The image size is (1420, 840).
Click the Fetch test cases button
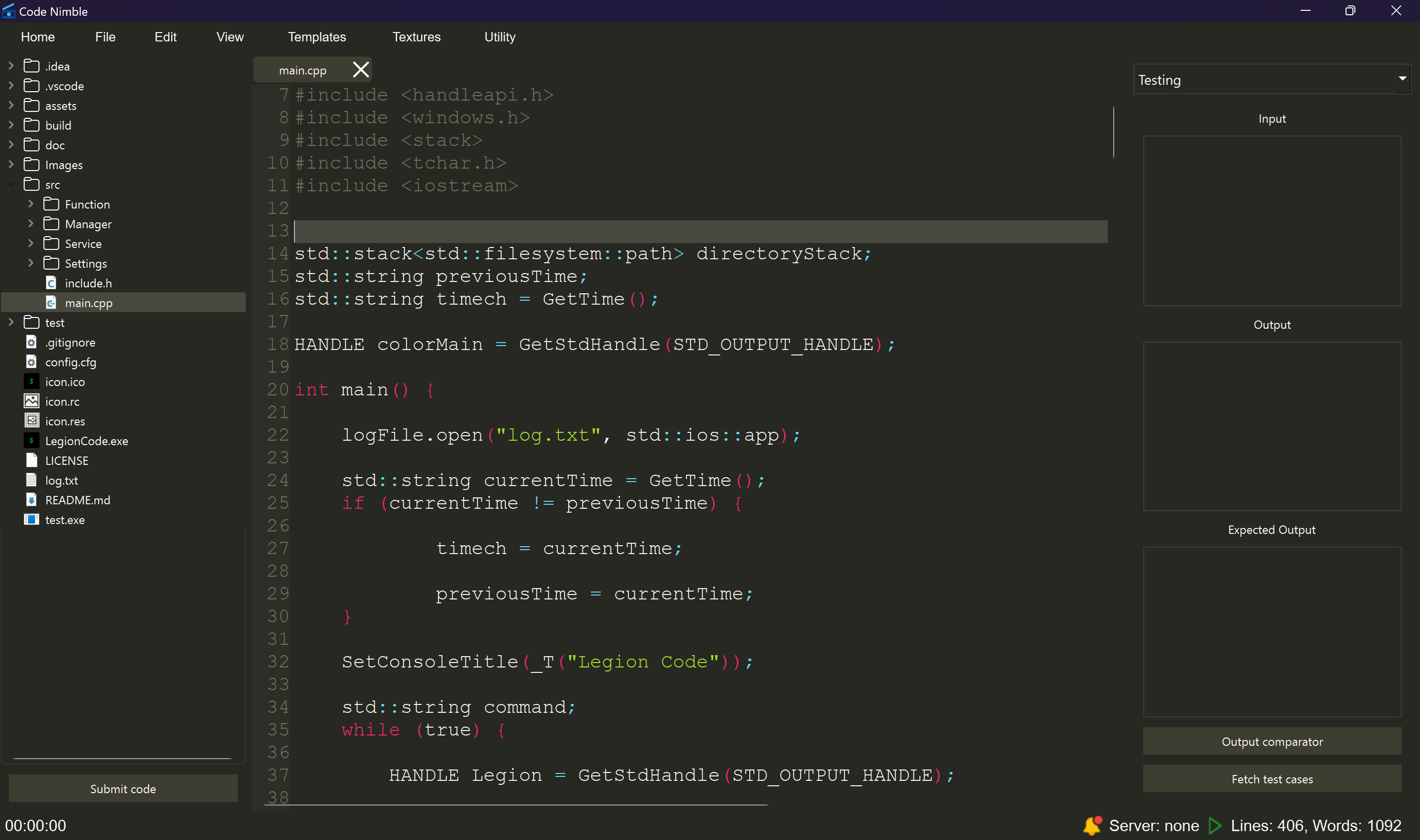(1272, 779)
